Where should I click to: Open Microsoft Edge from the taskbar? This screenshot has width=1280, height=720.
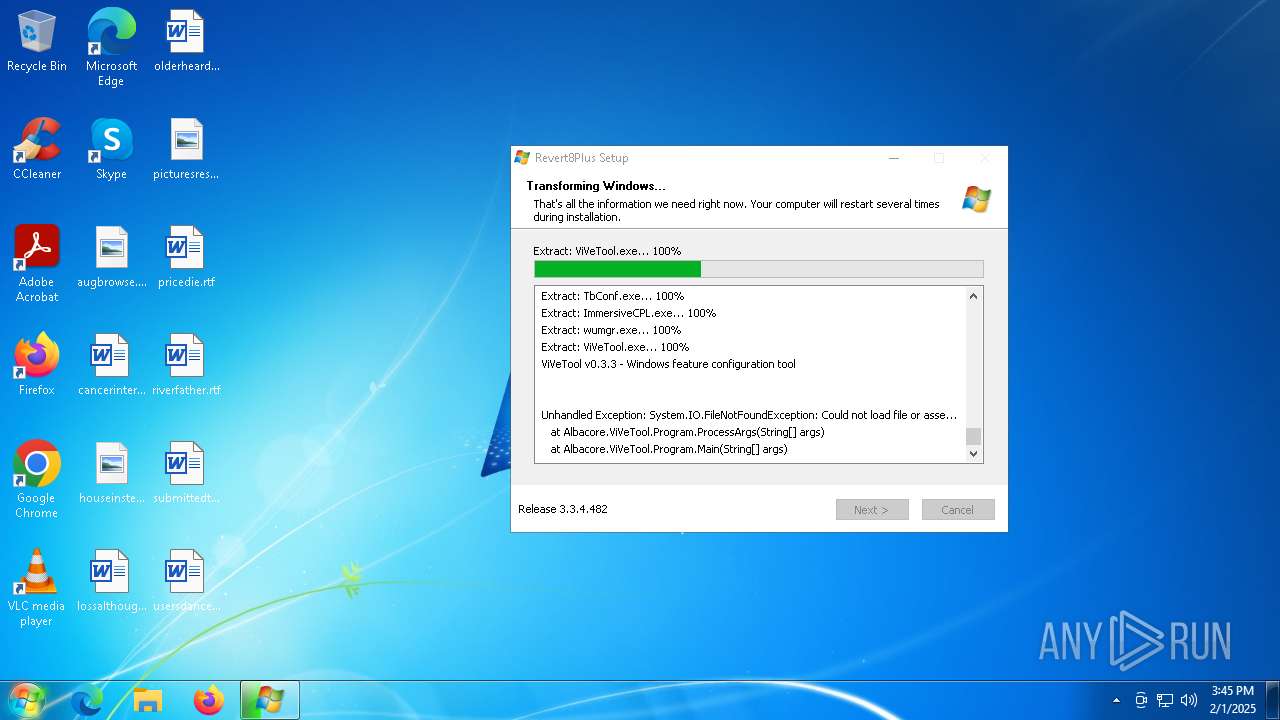tap(87, 700)
